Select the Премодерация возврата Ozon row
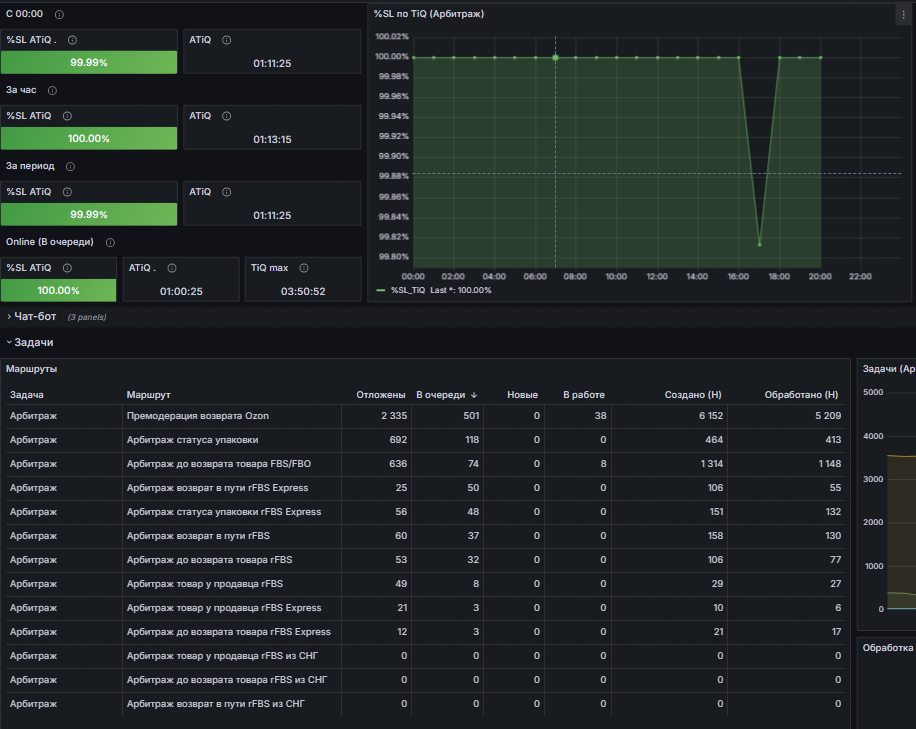 425,416
